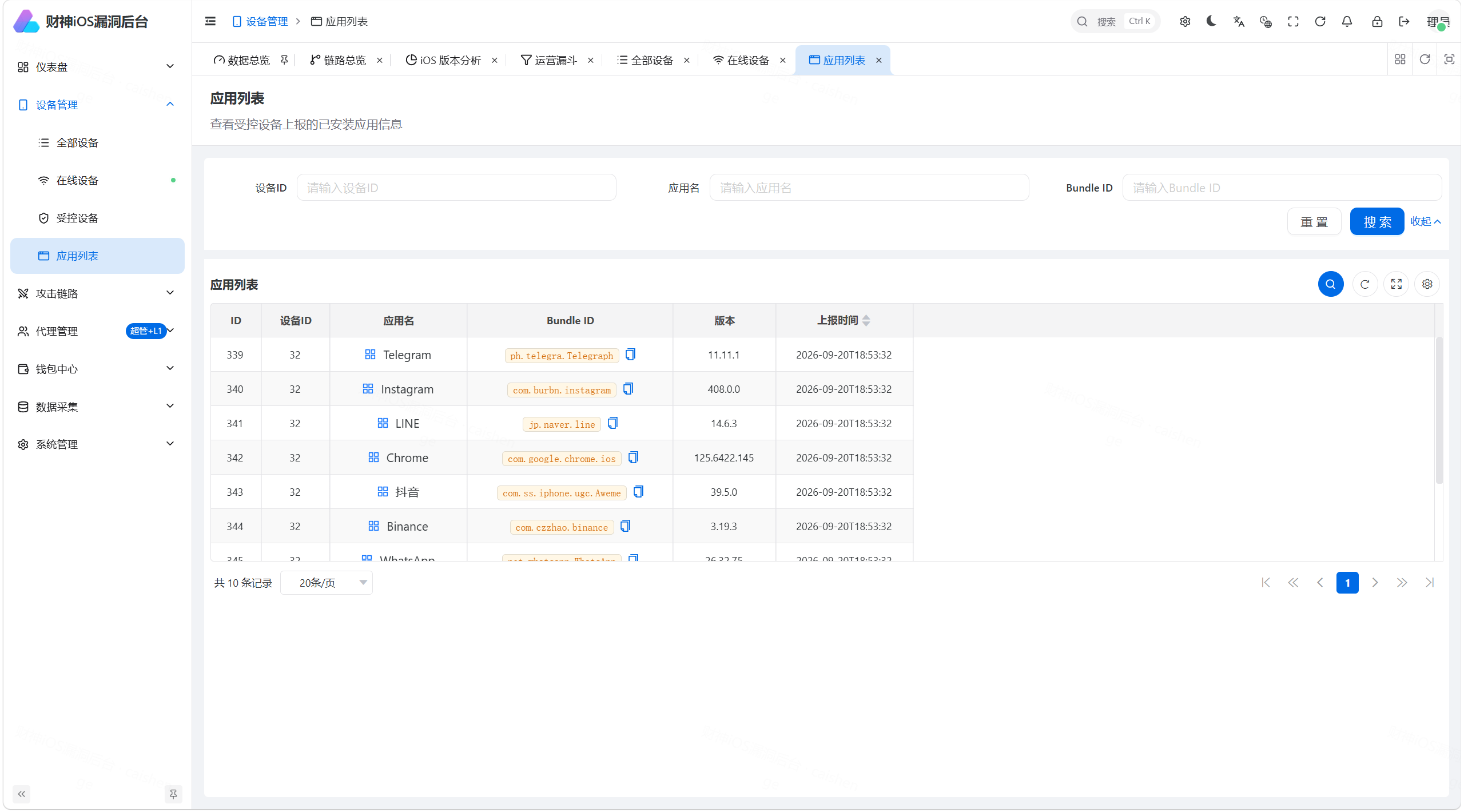Screen dimensions: 1464x812
Task: Switch to dark mode with moon icon
Action: coord(1211,21)
